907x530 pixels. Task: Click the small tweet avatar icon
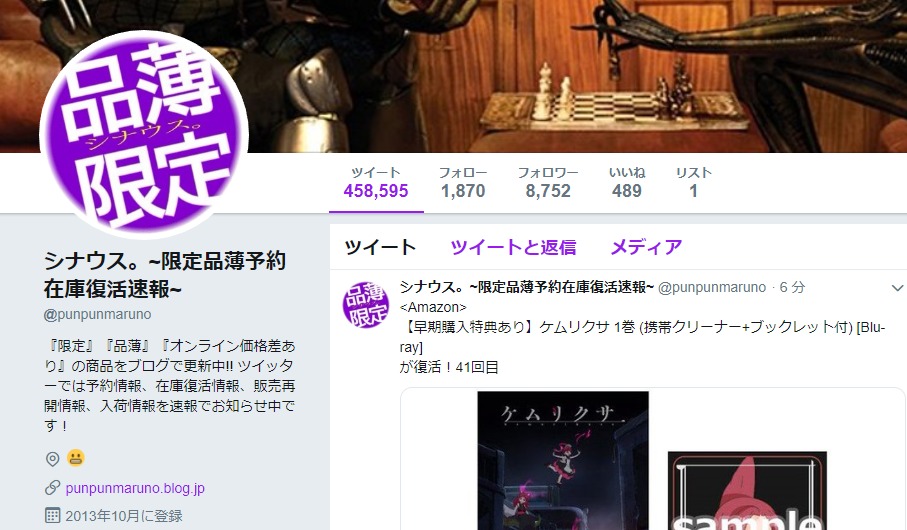click(366, 304)
